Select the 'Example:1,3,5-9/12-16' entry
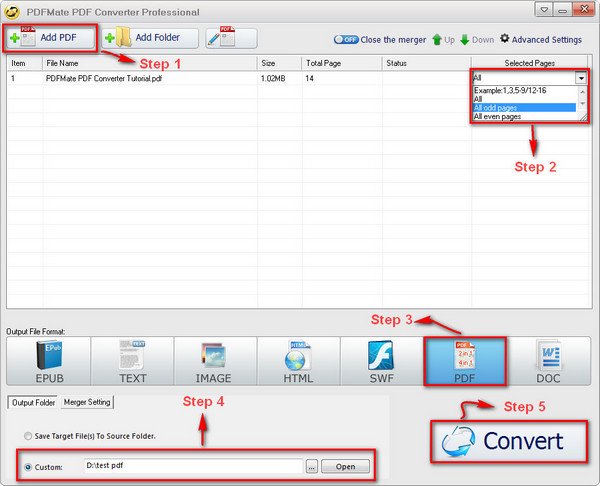Screen dimensions: 600x486 (x=524, y=91)
